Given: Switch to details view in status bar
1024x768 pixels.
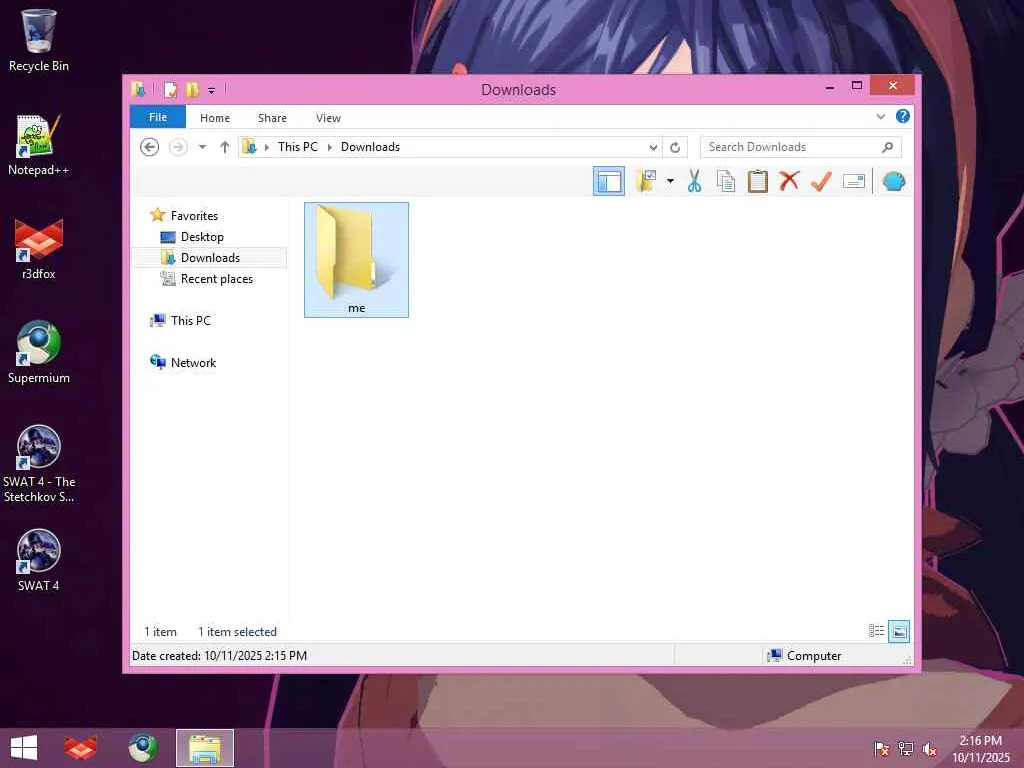Looking at the screenshot, I should [876, 631].
